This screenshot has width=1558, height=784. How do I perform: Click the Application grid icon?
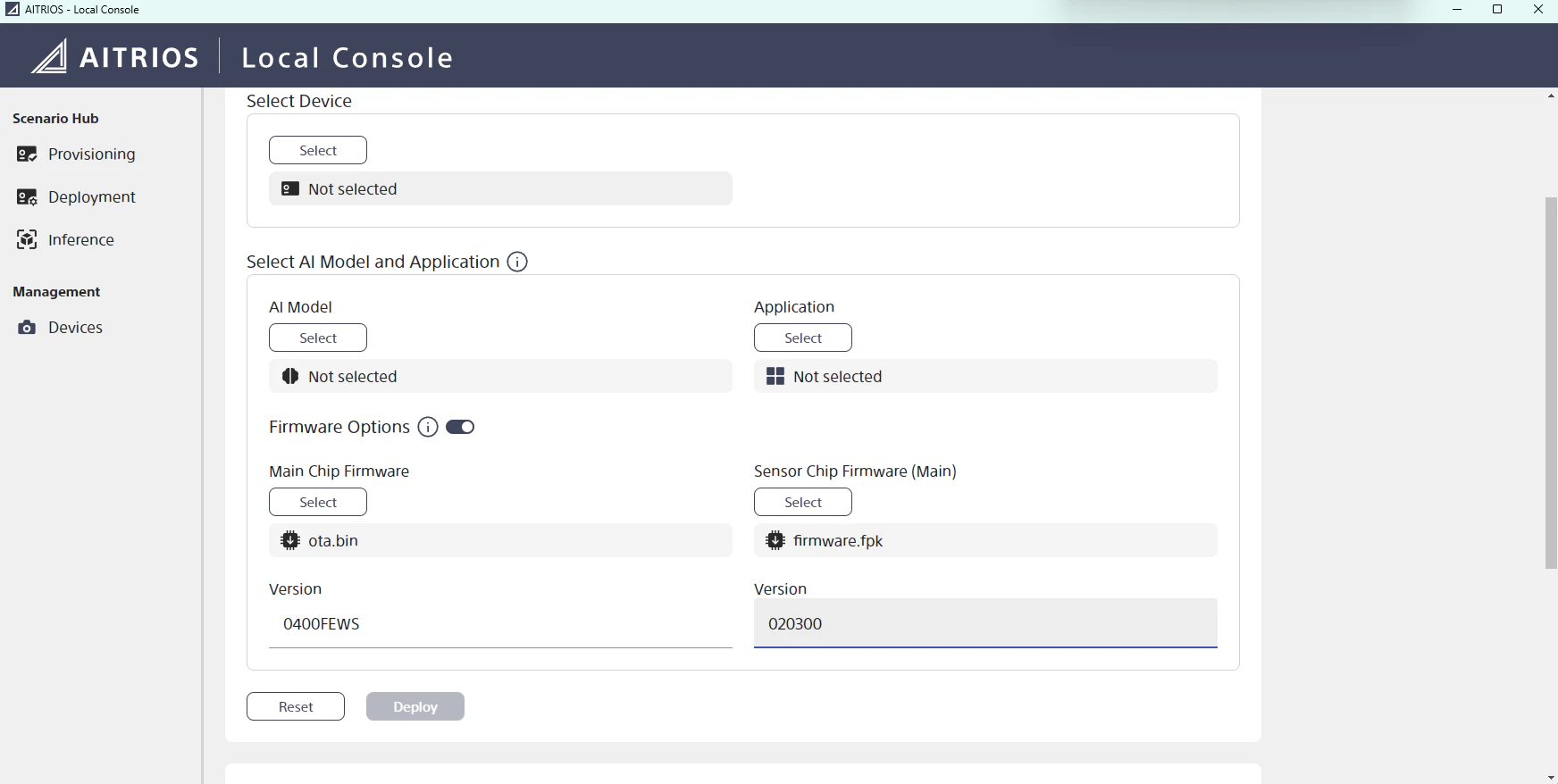click(775, 376)
